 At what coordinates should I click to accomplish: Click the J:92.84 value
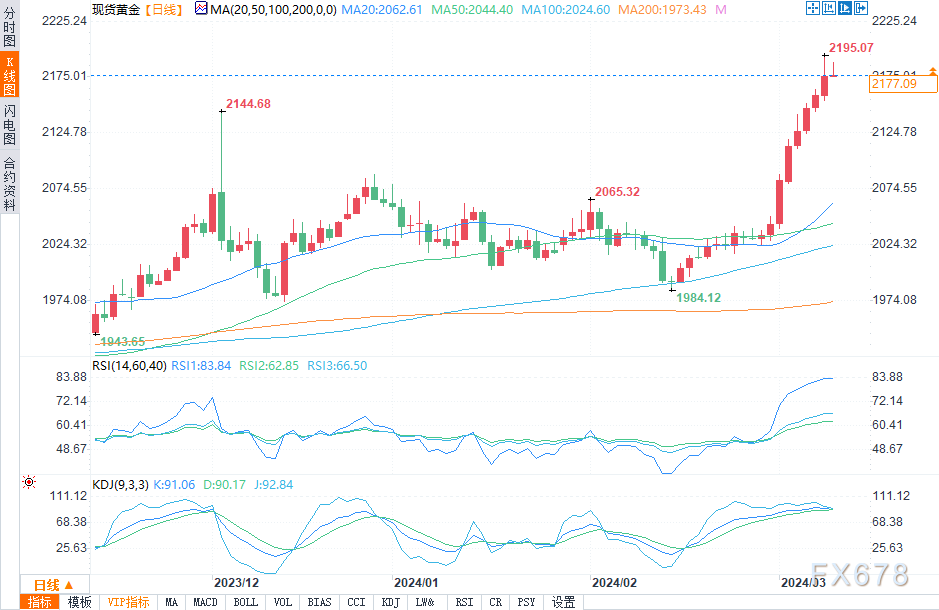coord(274,485)
